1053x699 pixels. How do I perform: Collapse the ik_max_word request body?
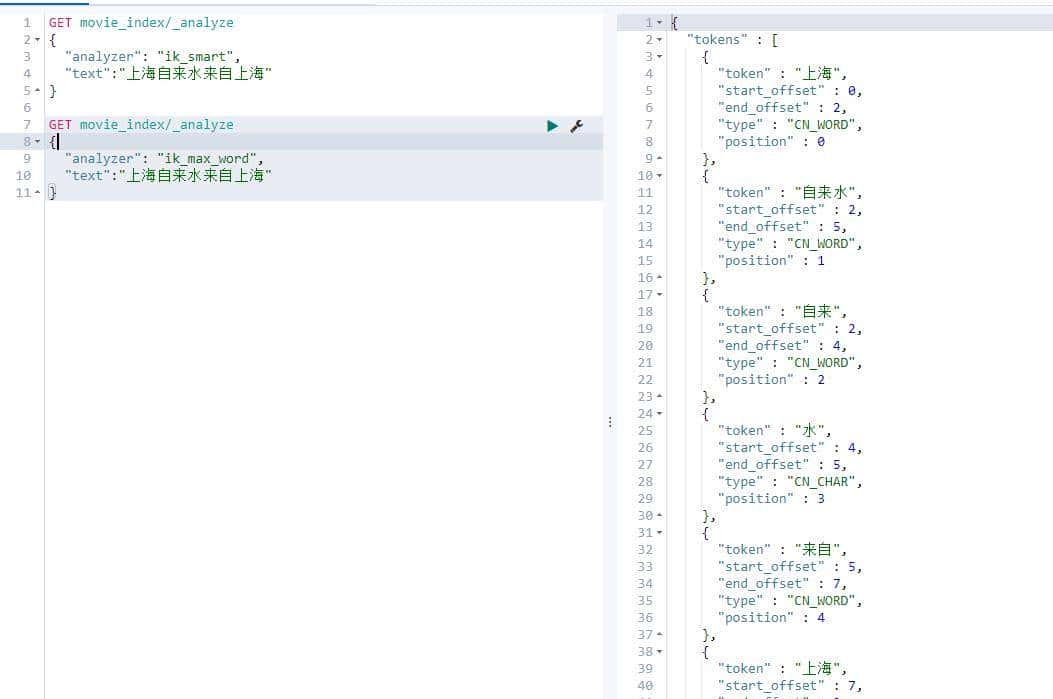pos(38,141)
